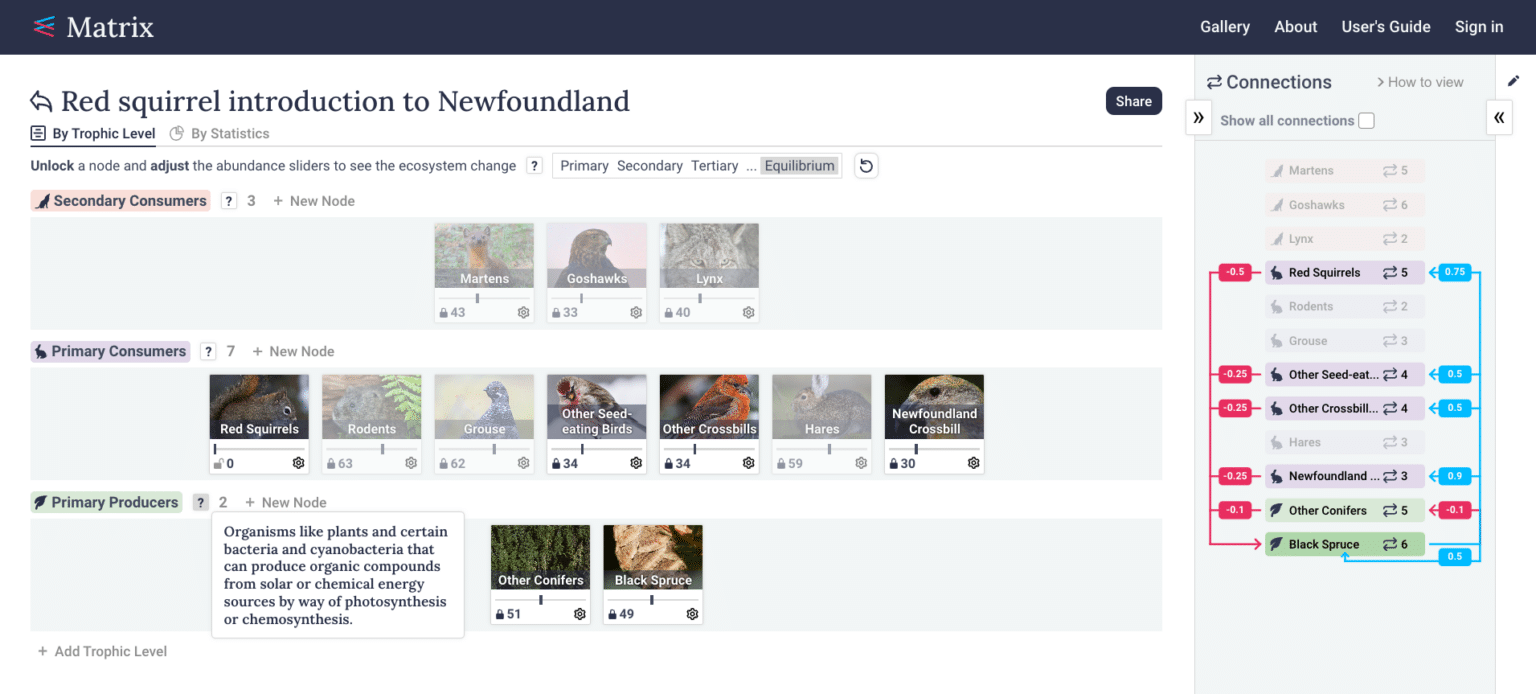Open settings gear on Grouse card
1536x694 pixels.
pos(523,464)
